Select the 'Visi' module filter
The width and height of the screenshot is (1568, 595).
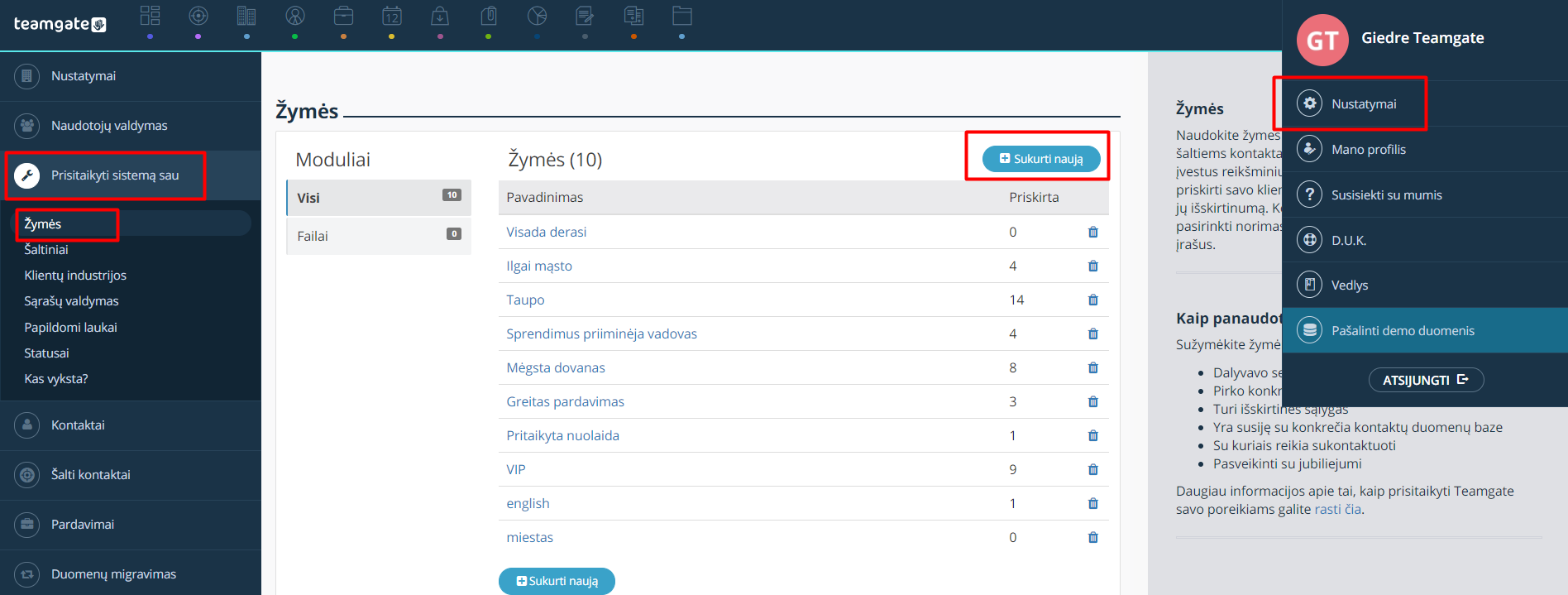tap(379, 198)
